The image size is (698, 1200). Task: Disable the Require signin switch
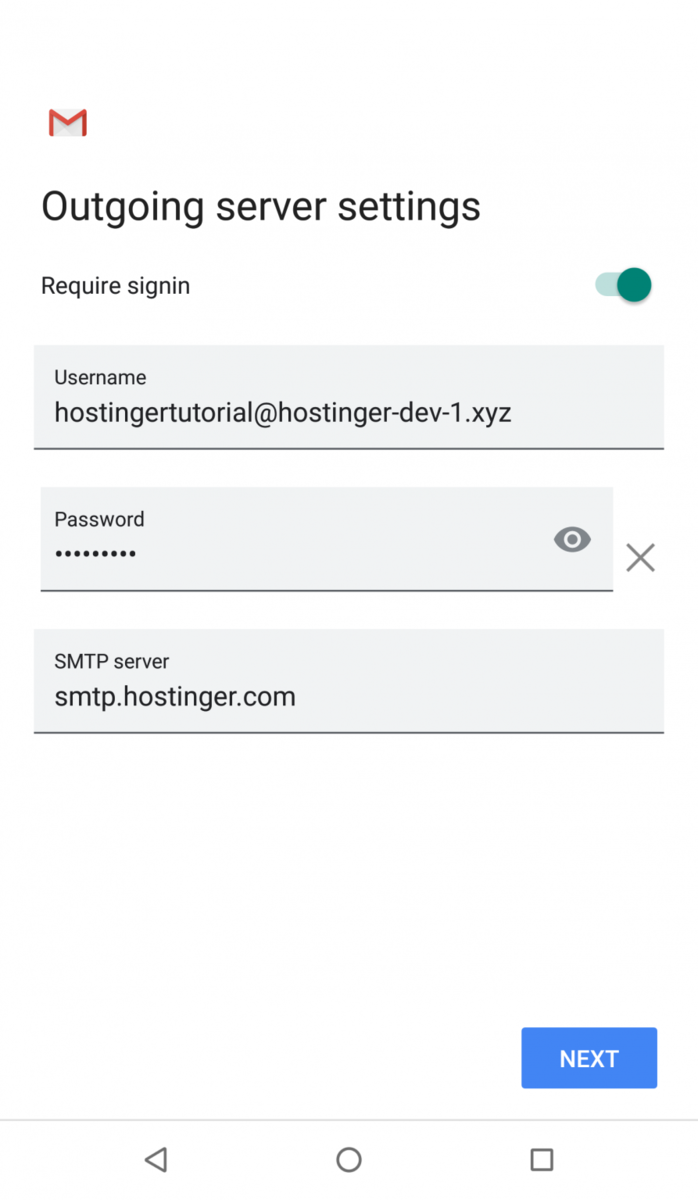[x=623, y=285]
